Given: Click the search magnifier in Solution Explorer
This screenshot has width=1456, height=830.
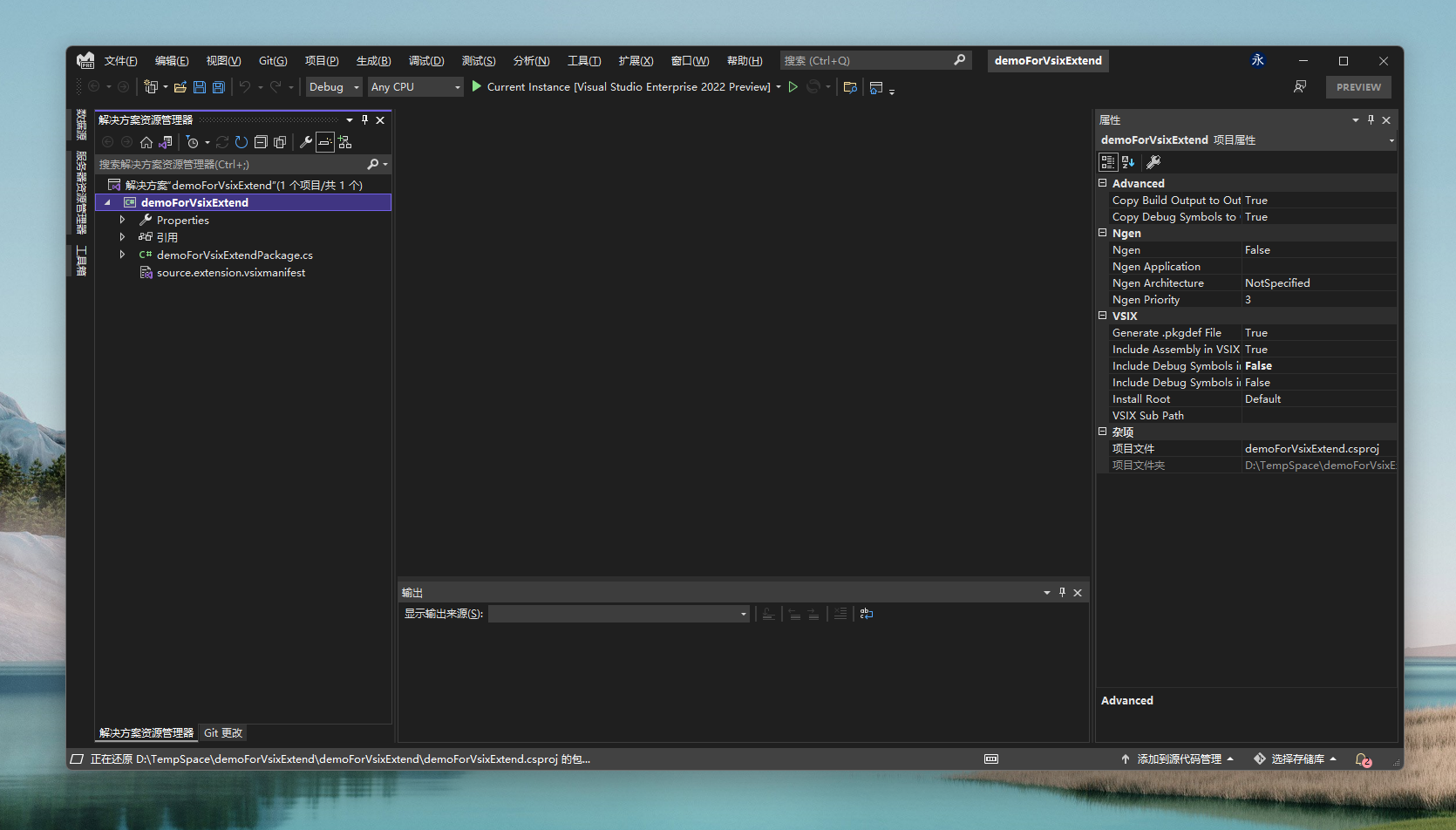Looking at the screenshot, I should pyautogui.click(x=373, y=164).
